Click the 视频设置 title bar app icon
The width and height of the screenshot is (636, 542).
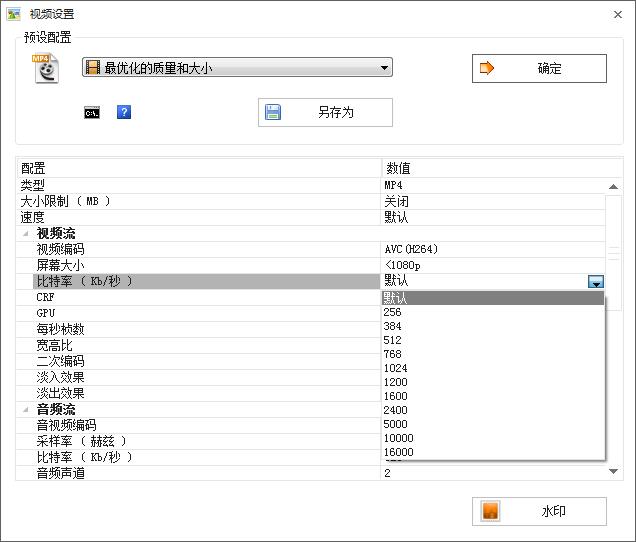(x=14, y=14)
